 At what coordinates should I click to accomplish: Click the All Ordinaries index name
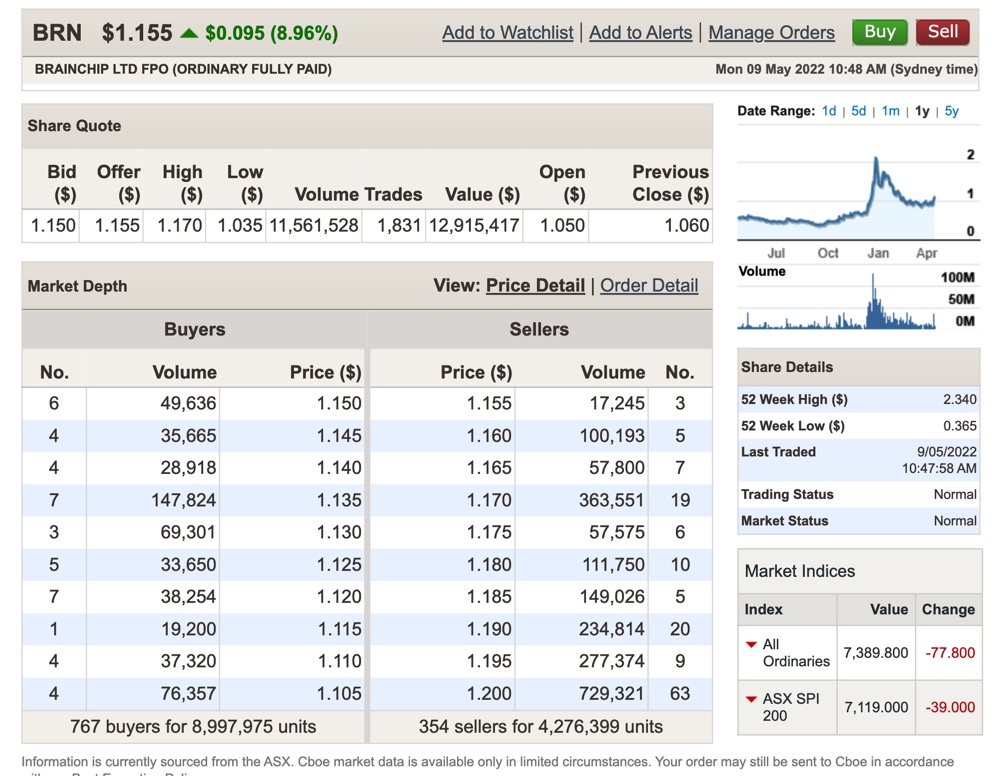coord(796,652)
